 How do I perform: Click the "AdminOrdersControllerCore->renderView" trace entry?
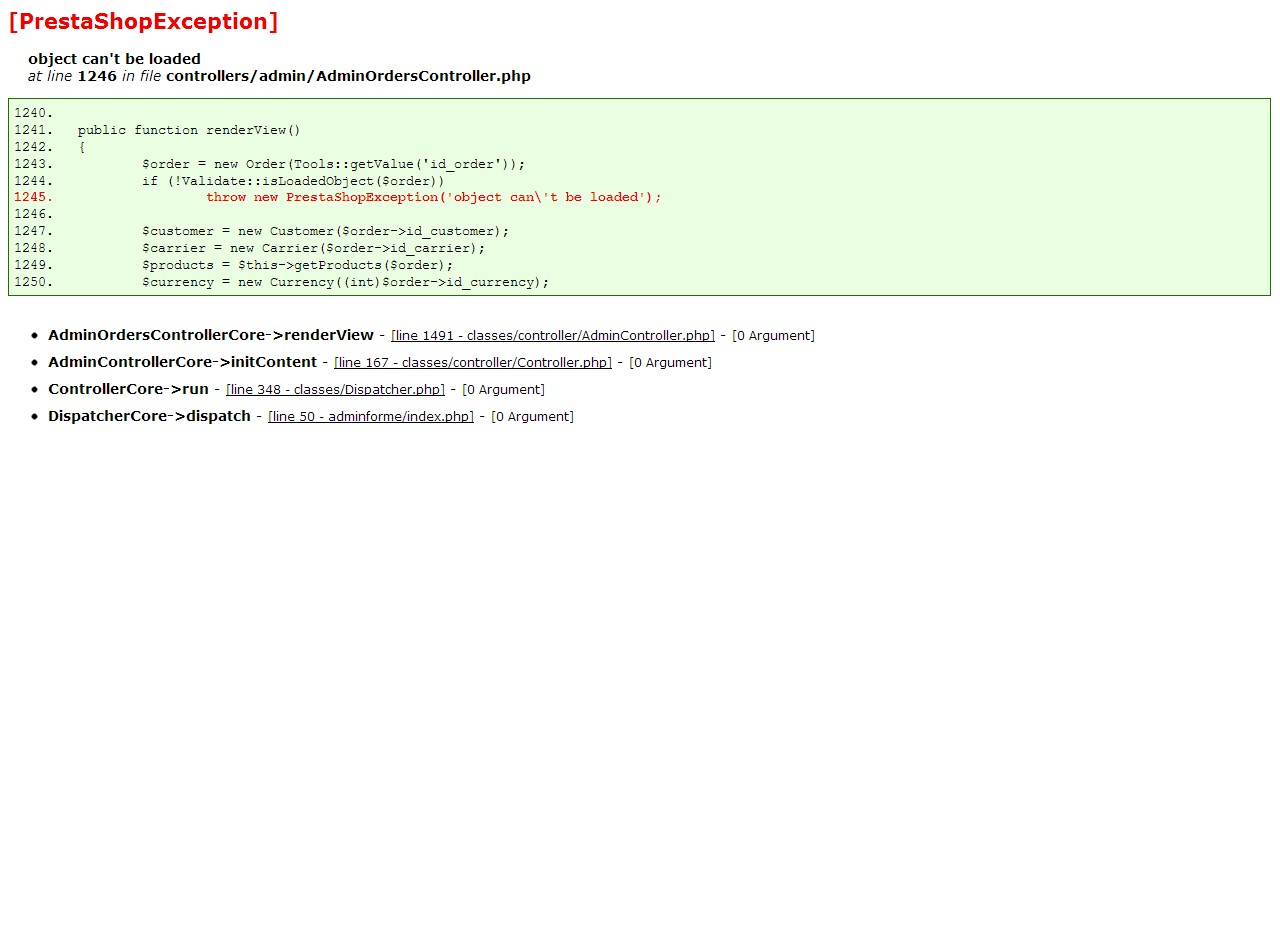tap(211, 335)
